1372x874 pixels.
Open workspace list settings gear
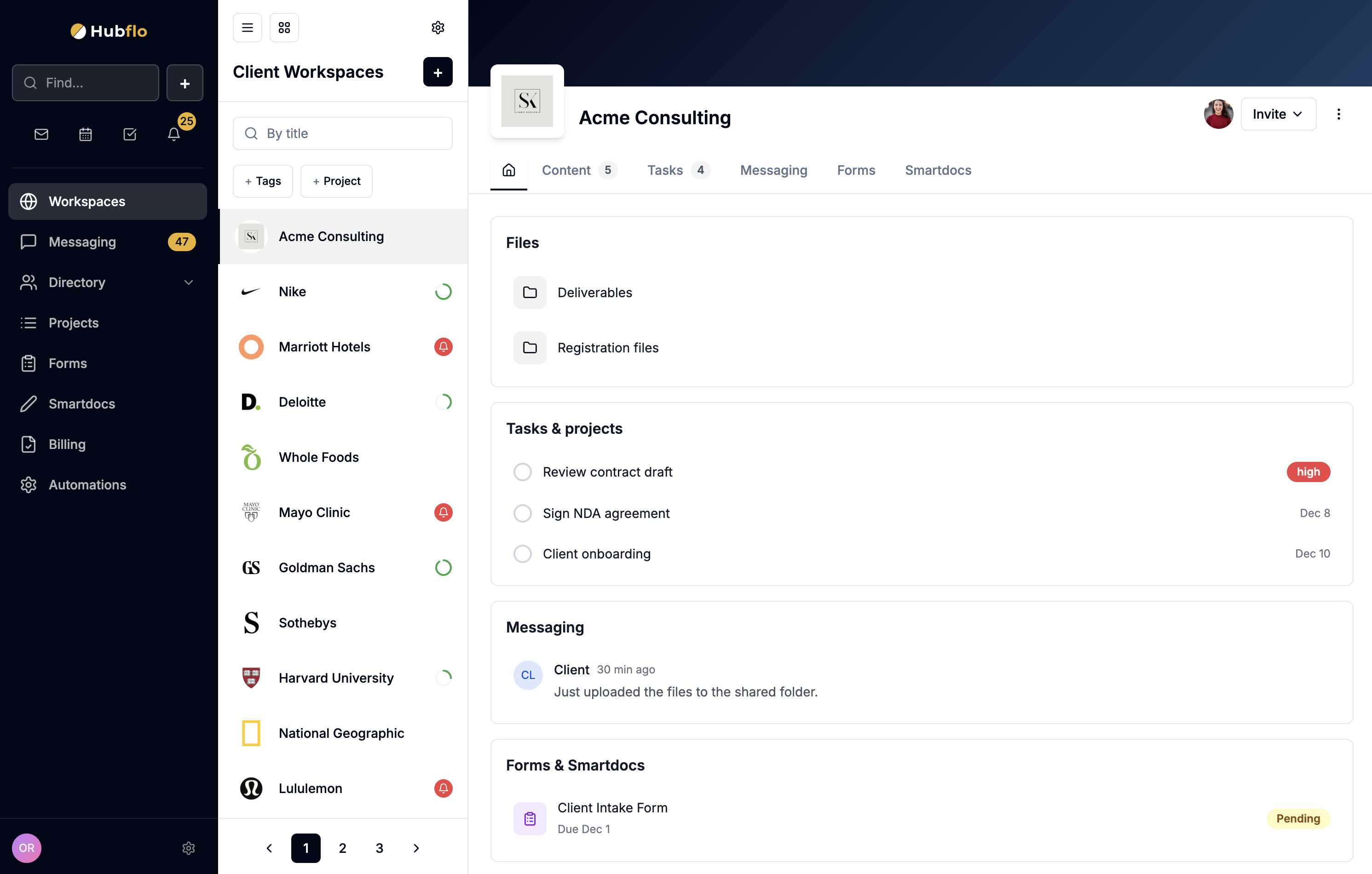(x=438, y=27)
